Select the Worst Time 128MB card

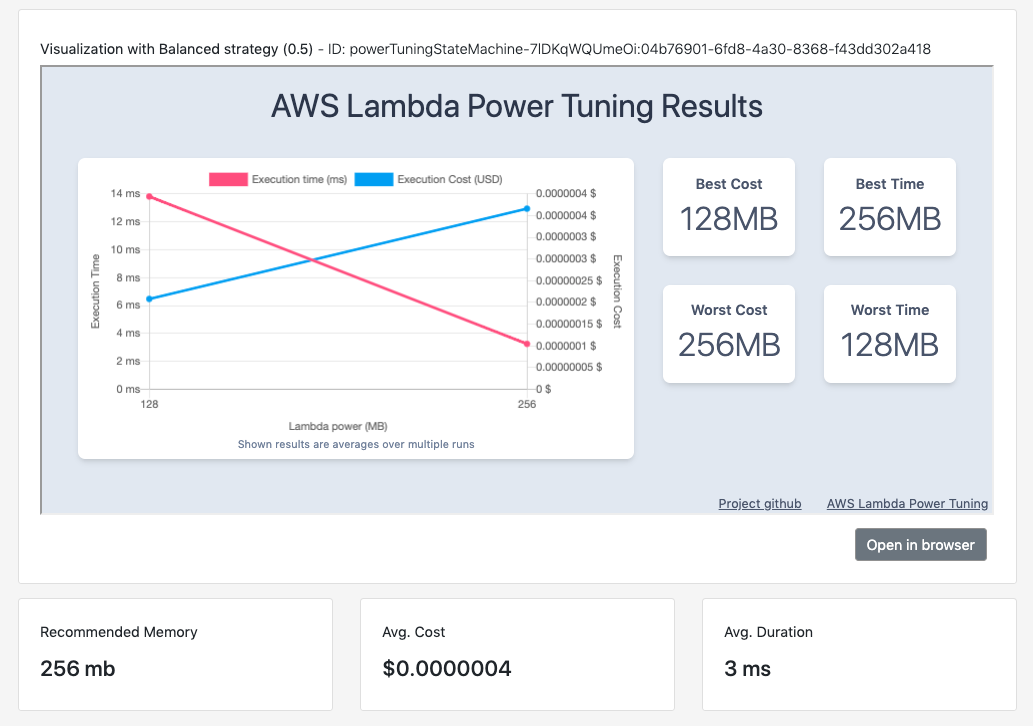point(889,333)
